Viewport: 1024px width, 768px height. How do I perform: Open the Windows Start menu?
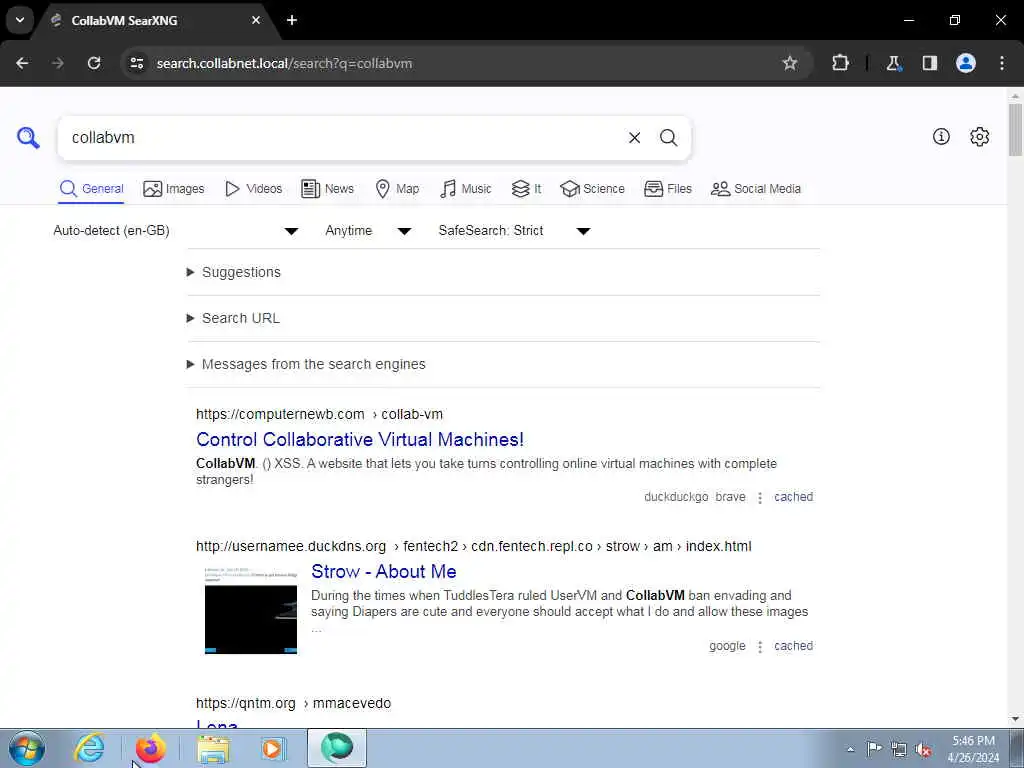[26, 748]
